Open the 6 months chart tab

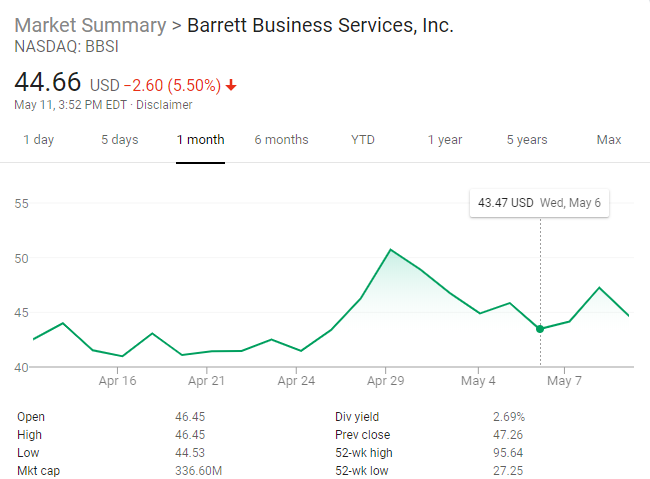click(281, 140)
